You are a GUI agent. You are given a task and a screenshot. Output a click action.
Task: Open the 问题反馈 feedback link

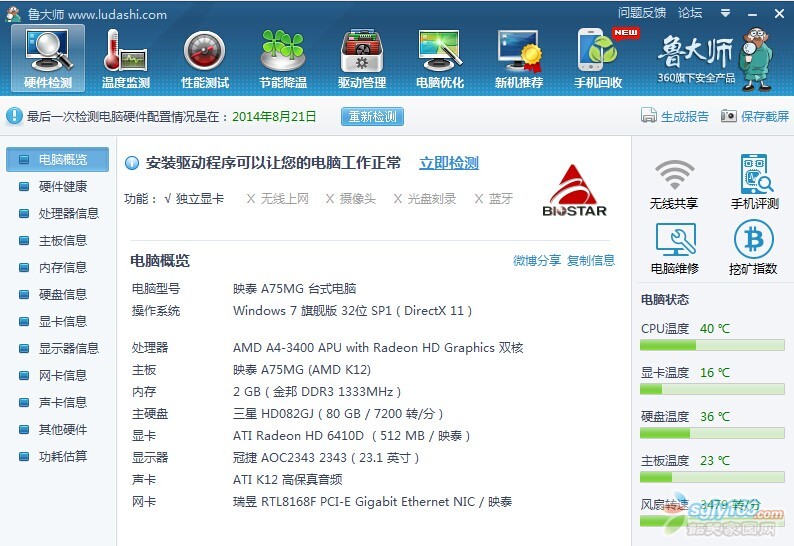642,13
